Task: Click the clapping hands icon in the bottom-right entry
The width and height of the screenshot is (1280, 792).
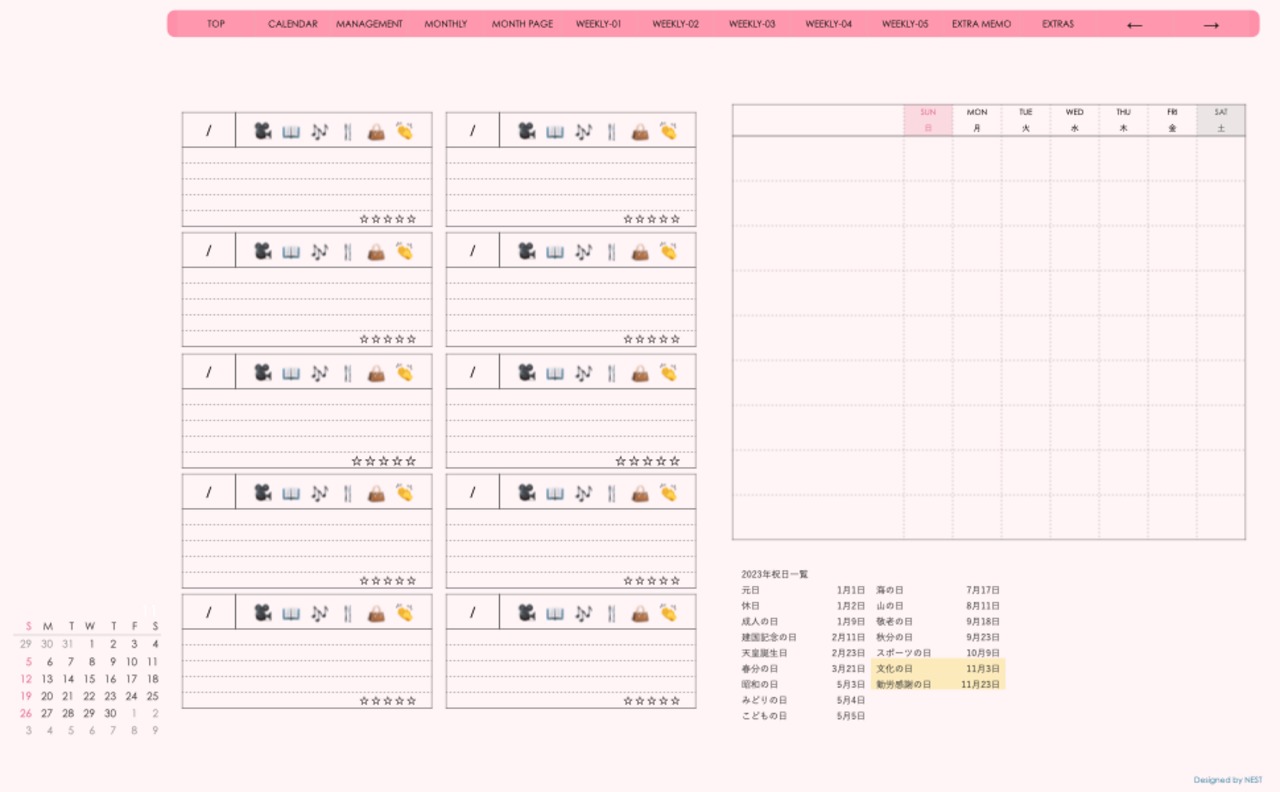Action: tap(668, 613)
